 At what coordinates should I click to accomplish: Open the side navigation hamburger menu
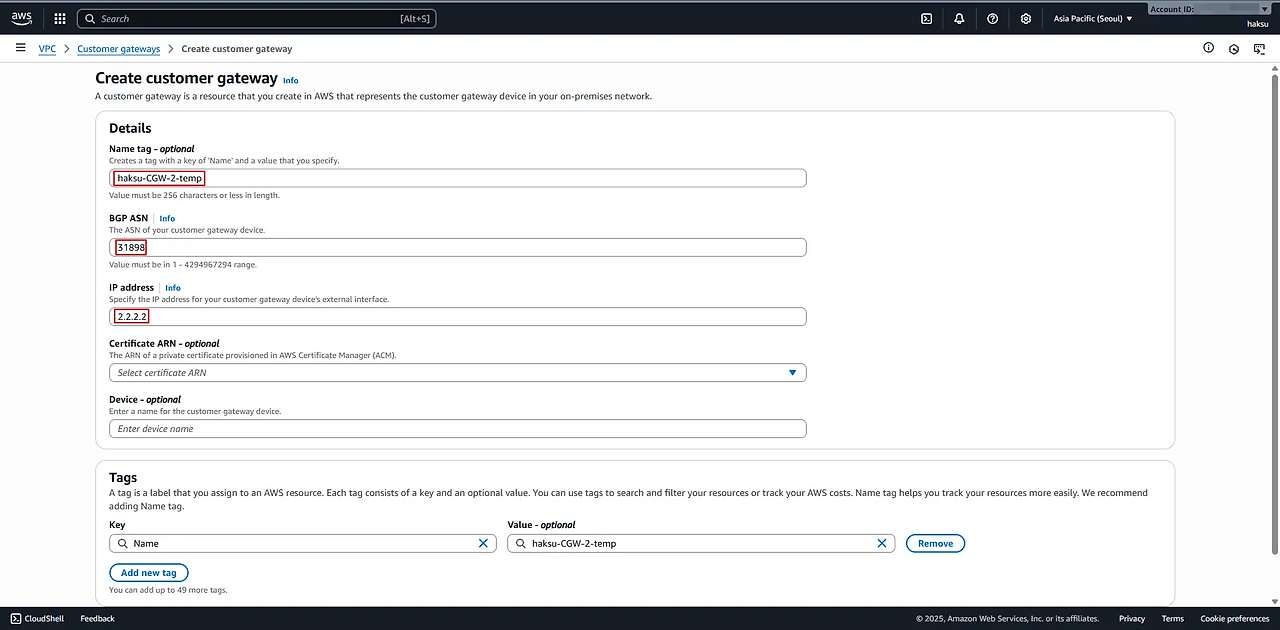click(20, 48)
